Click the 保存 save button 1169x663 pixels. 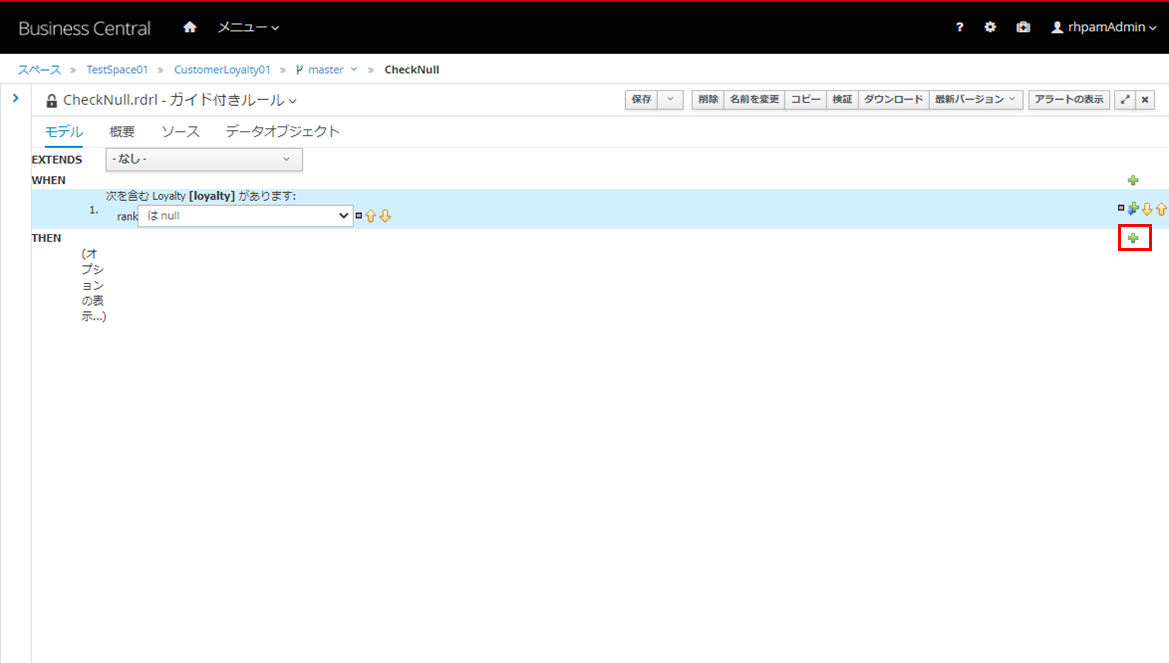(641, 99)
